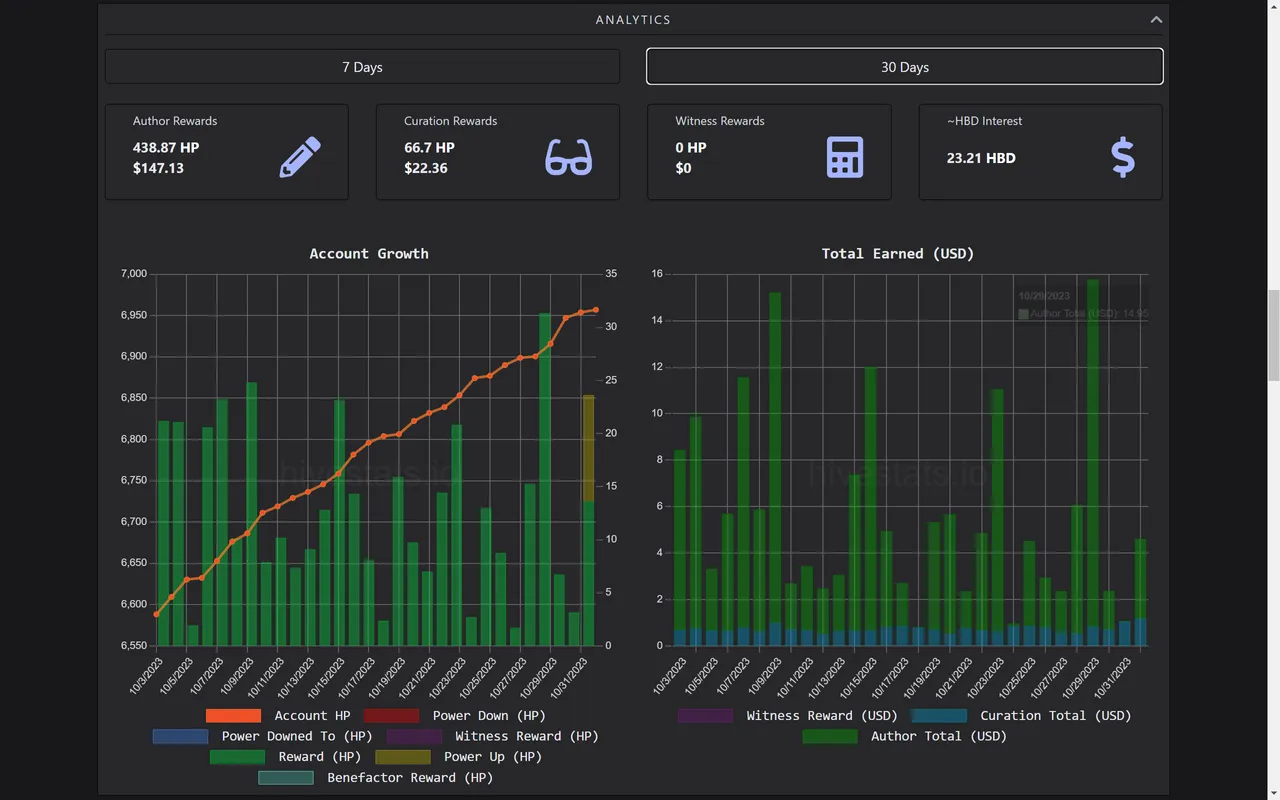Toggle Power Down (HP) legend swatch
This screenshot has width=1280, height=800.
391,716
